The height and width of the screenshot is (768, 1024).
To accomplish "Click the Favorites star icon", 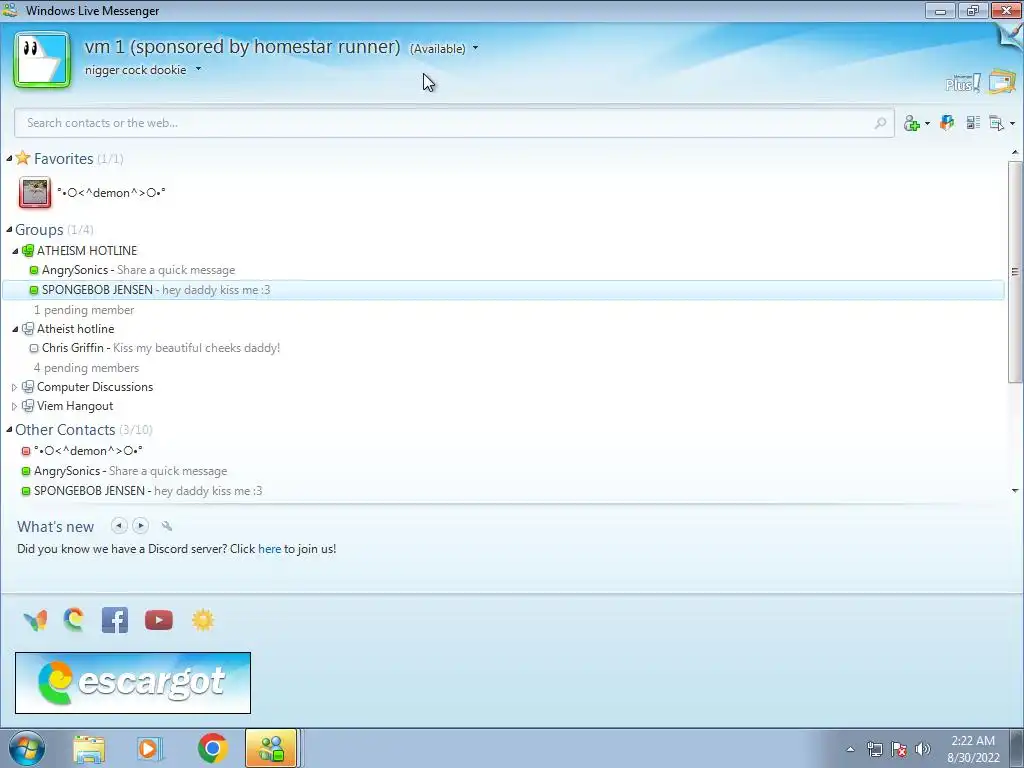I will (23, 158).
